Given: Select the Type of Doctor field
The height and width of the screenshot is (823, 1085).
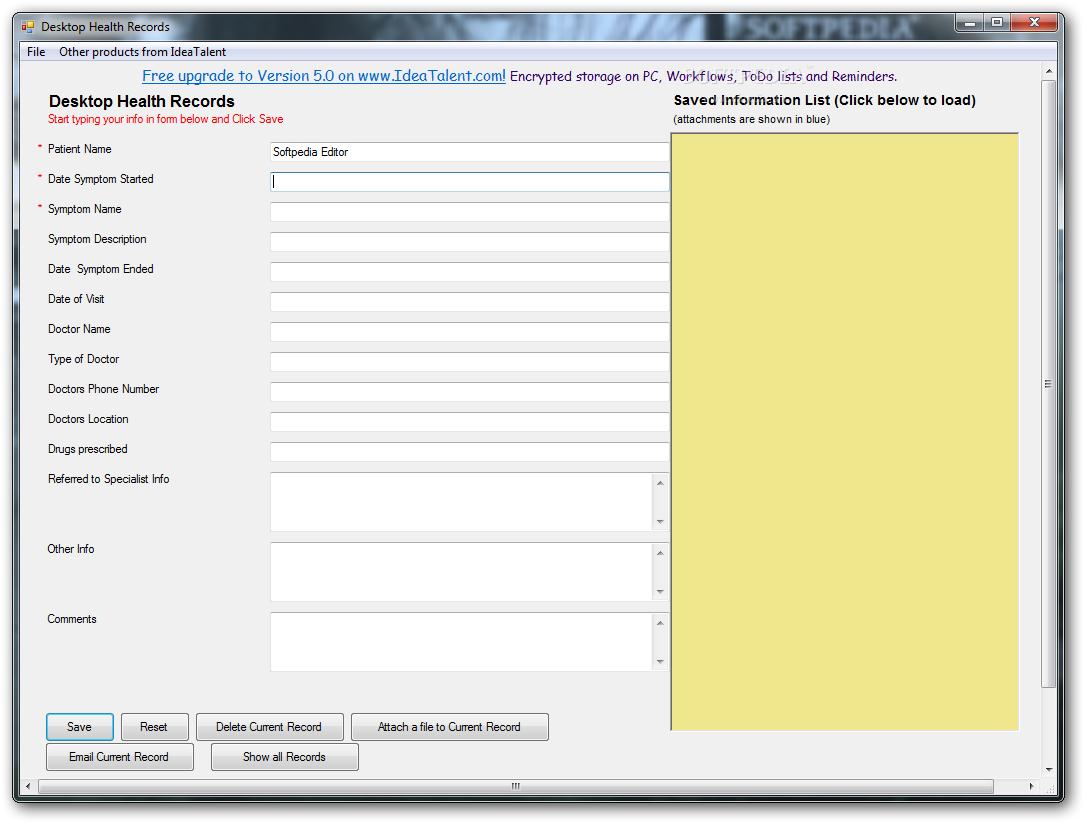Looking at the screenshot, I should coord(469,362).
